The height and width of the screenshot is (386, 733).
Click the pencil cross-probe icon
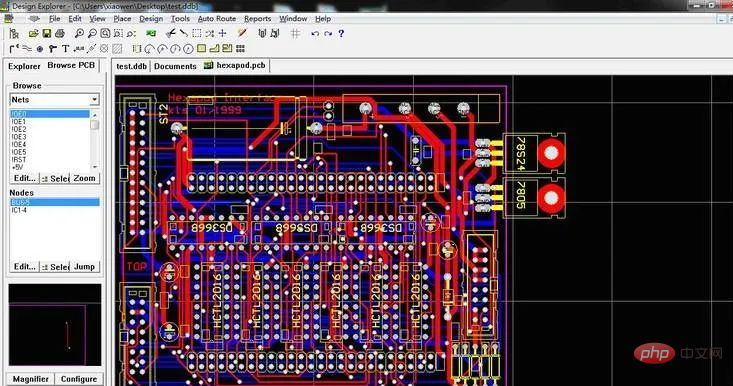pyautogui.click(x=242, y=33)
